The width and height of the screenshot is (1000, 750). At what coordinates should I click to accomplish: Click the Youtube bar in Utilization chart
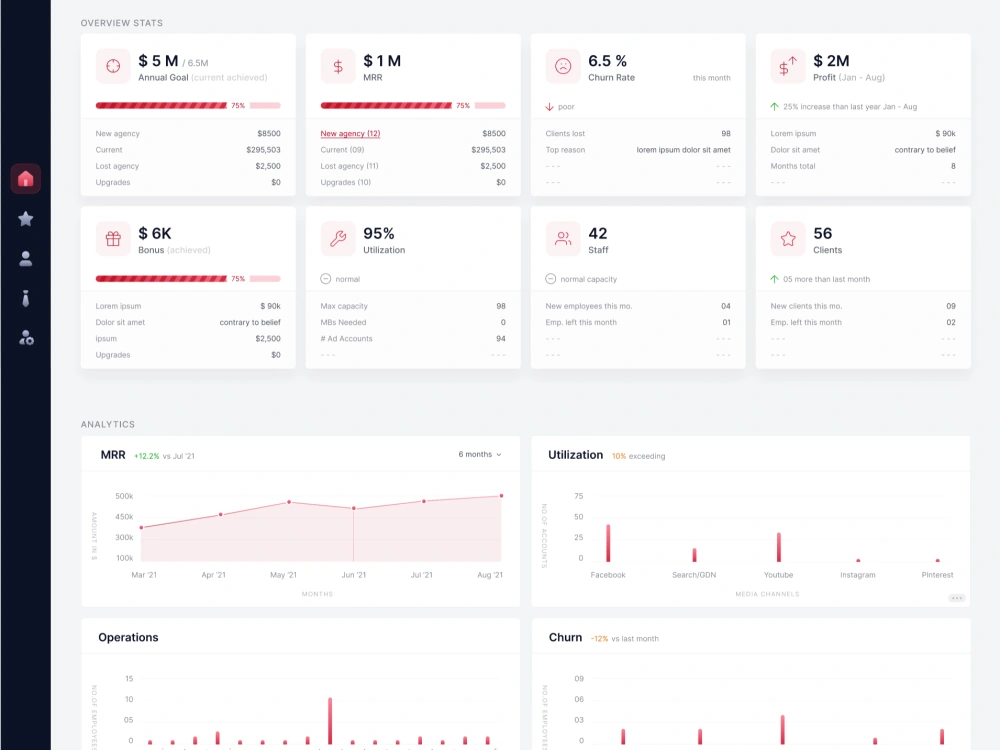coord(779,547)
